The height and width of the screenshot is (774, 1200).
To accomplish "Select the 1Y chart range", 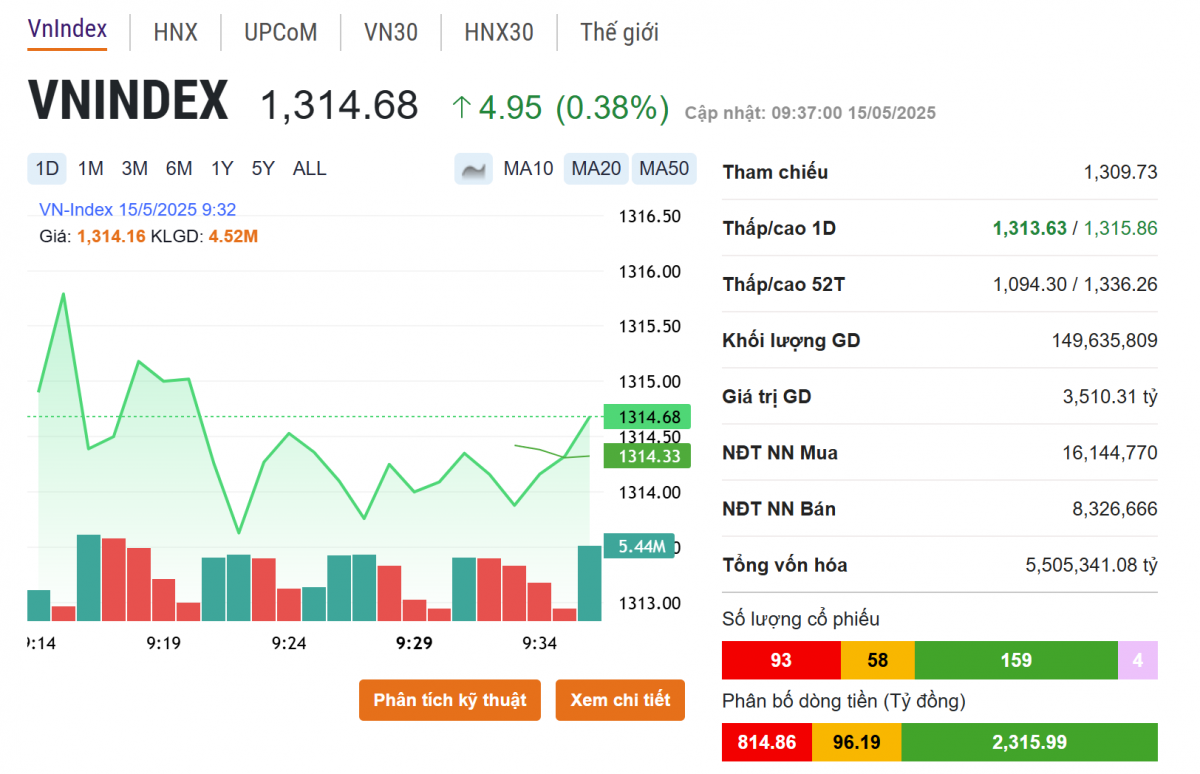I will (222, 169).
